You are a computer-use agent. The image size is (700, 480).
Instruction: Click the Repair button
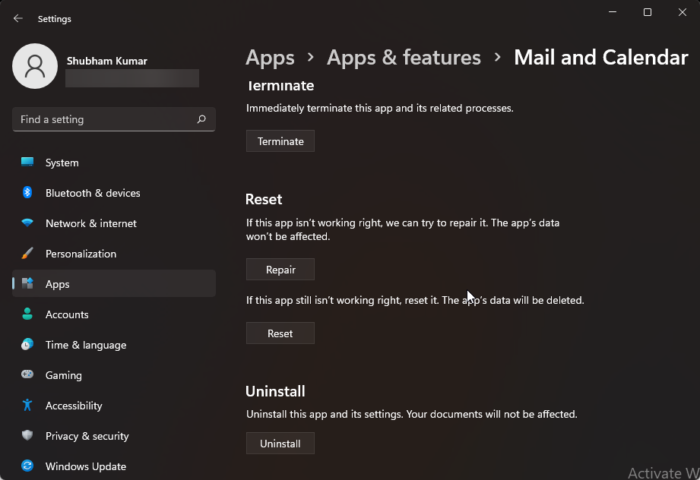[x=280, y=269]
